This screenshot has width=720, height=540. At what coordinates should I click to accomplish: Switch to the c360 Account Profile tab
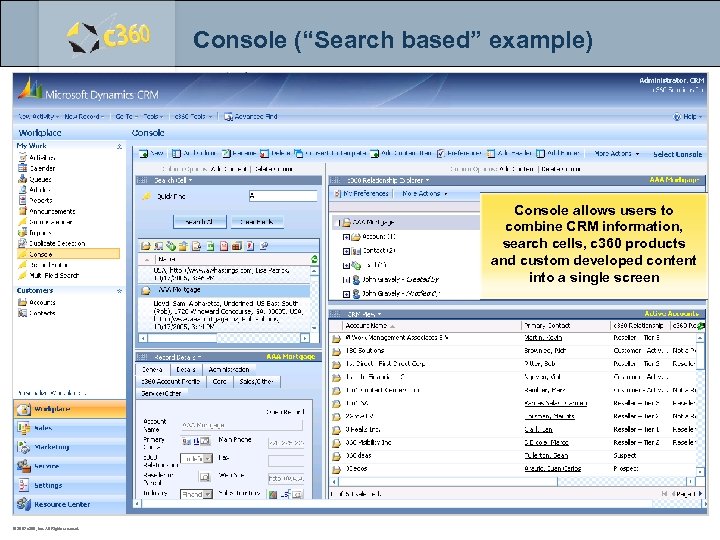tap(170, 381)
